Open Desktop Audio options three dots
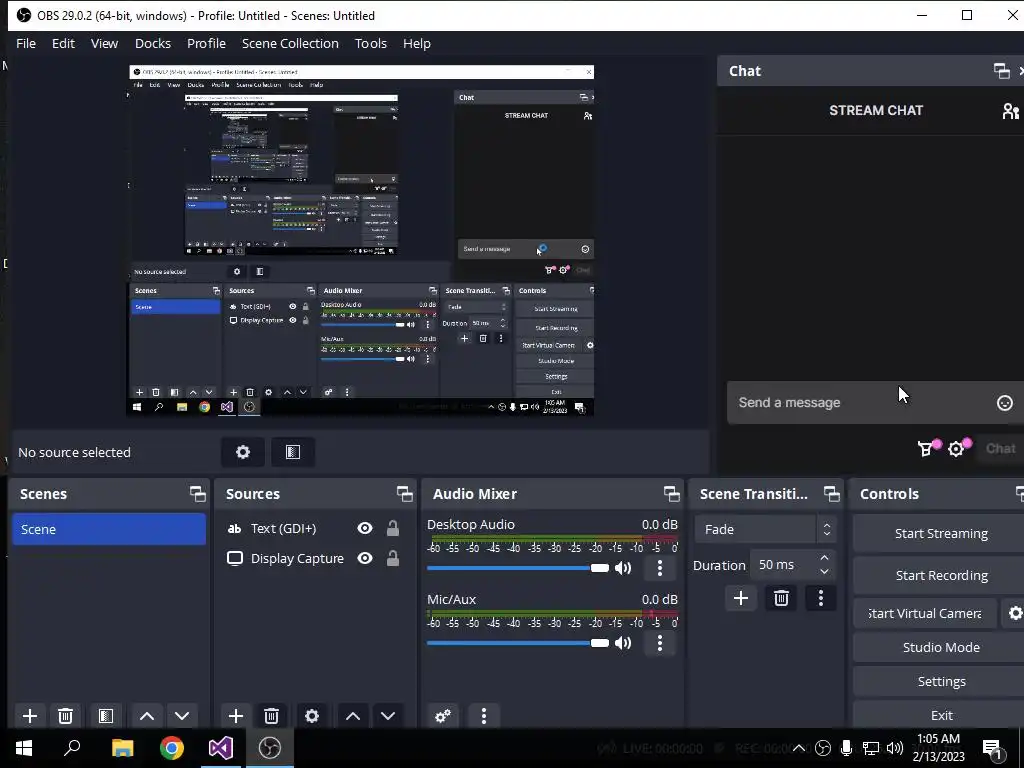 click(660, 568)
